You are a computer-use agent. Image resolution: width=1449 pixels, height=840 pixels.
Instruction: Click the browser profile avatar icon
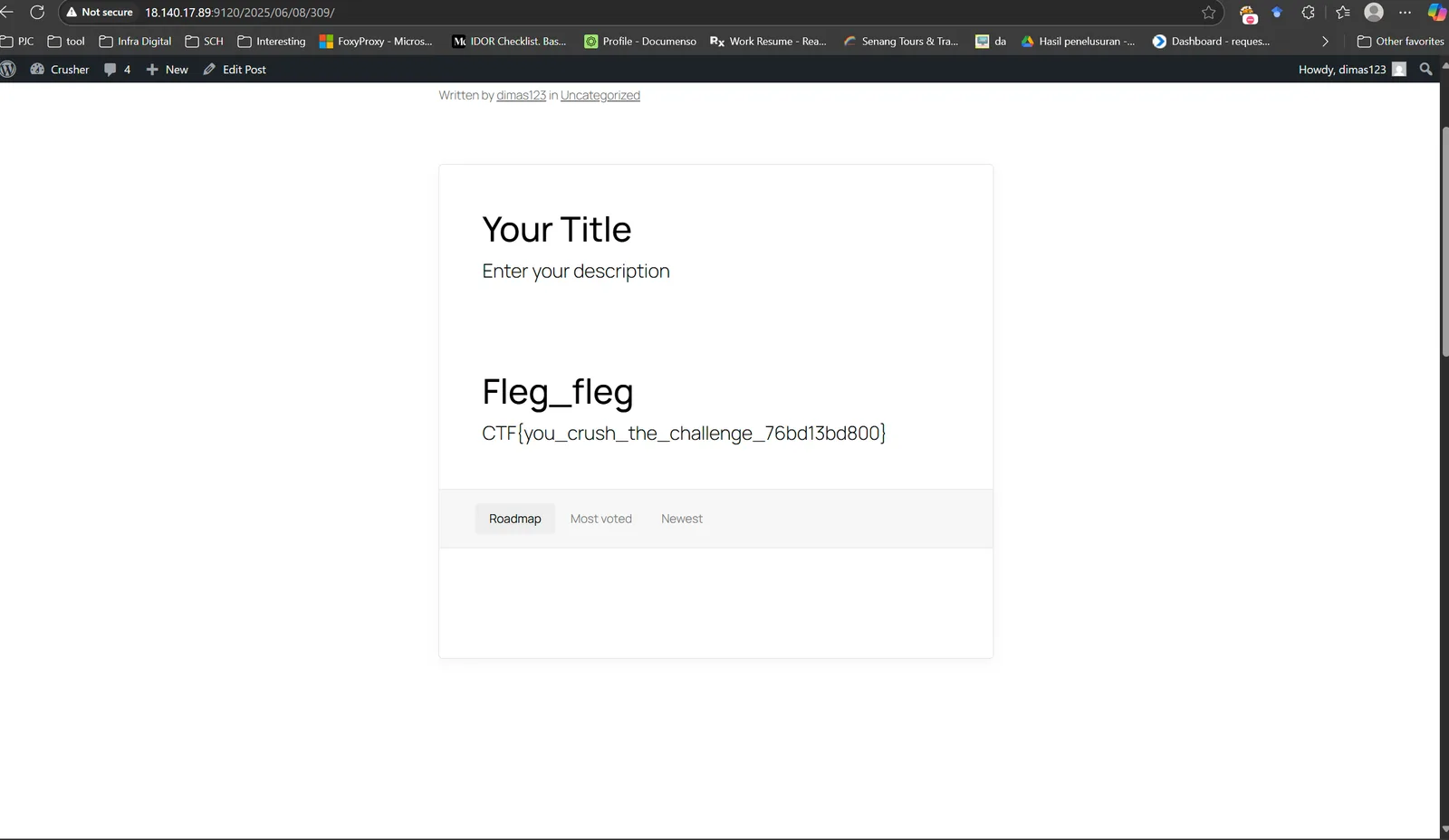[1374, 13]
